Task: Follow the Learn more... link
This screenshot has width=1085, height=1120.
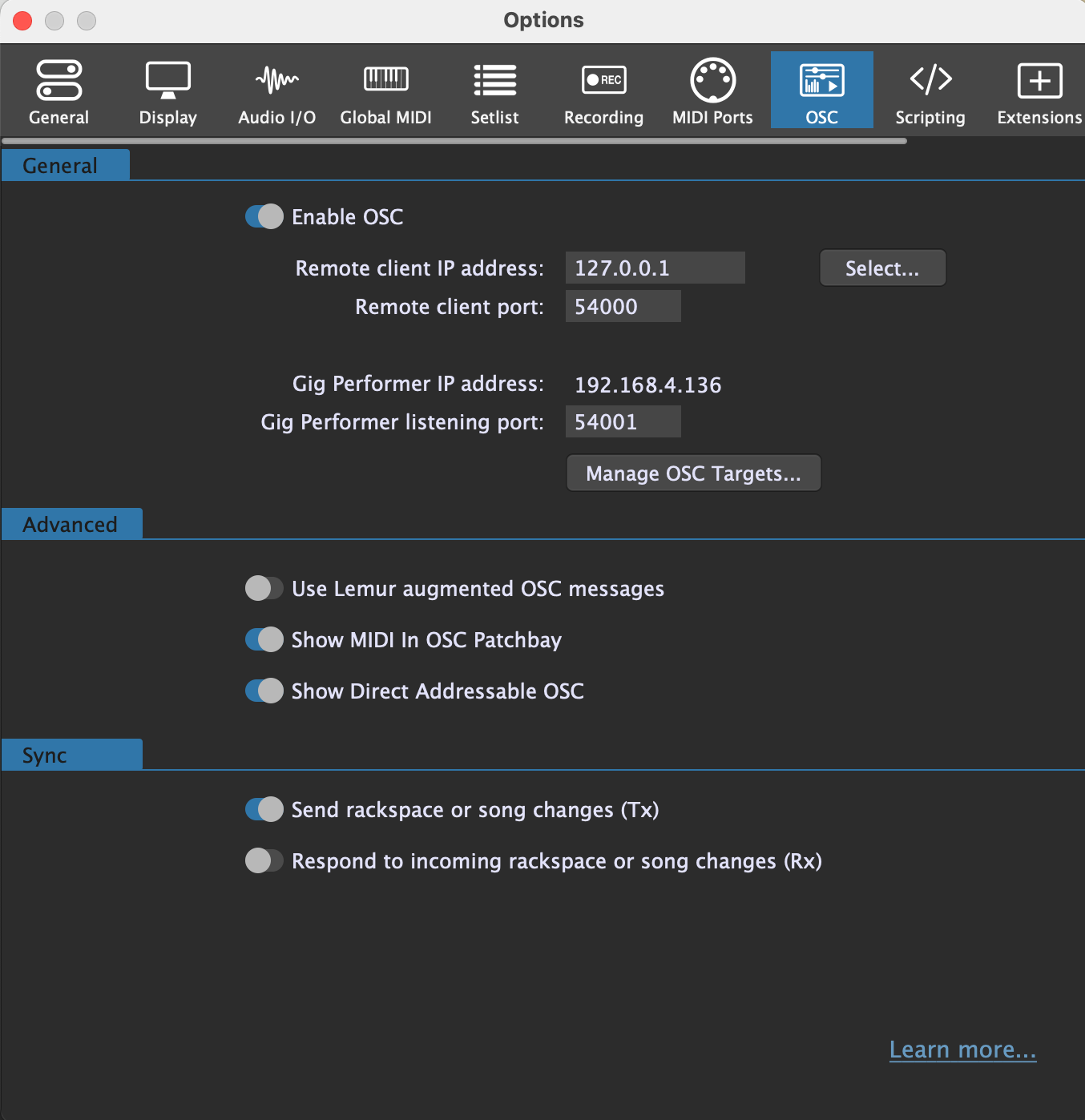Action: click(962, 1049)
